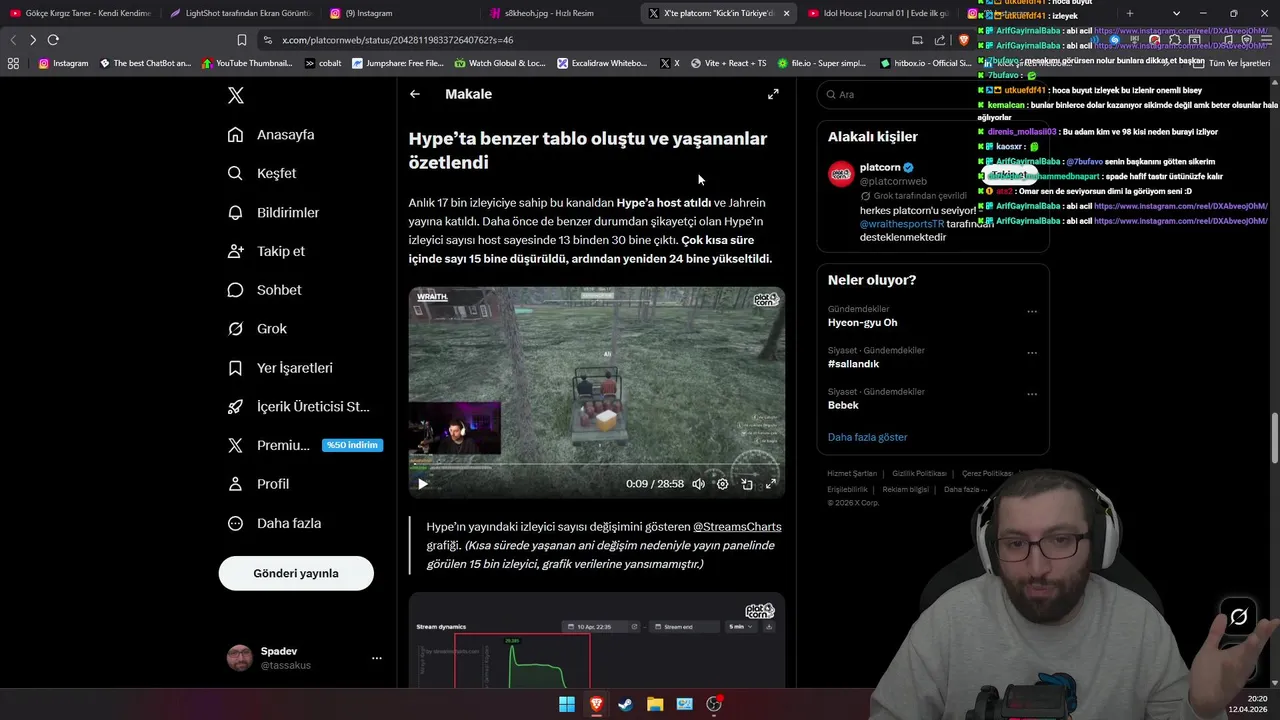1280x720 pixels.
Task: Open İçerik Üreticisi Stüdyosu item
Action: tap(299, 406)
